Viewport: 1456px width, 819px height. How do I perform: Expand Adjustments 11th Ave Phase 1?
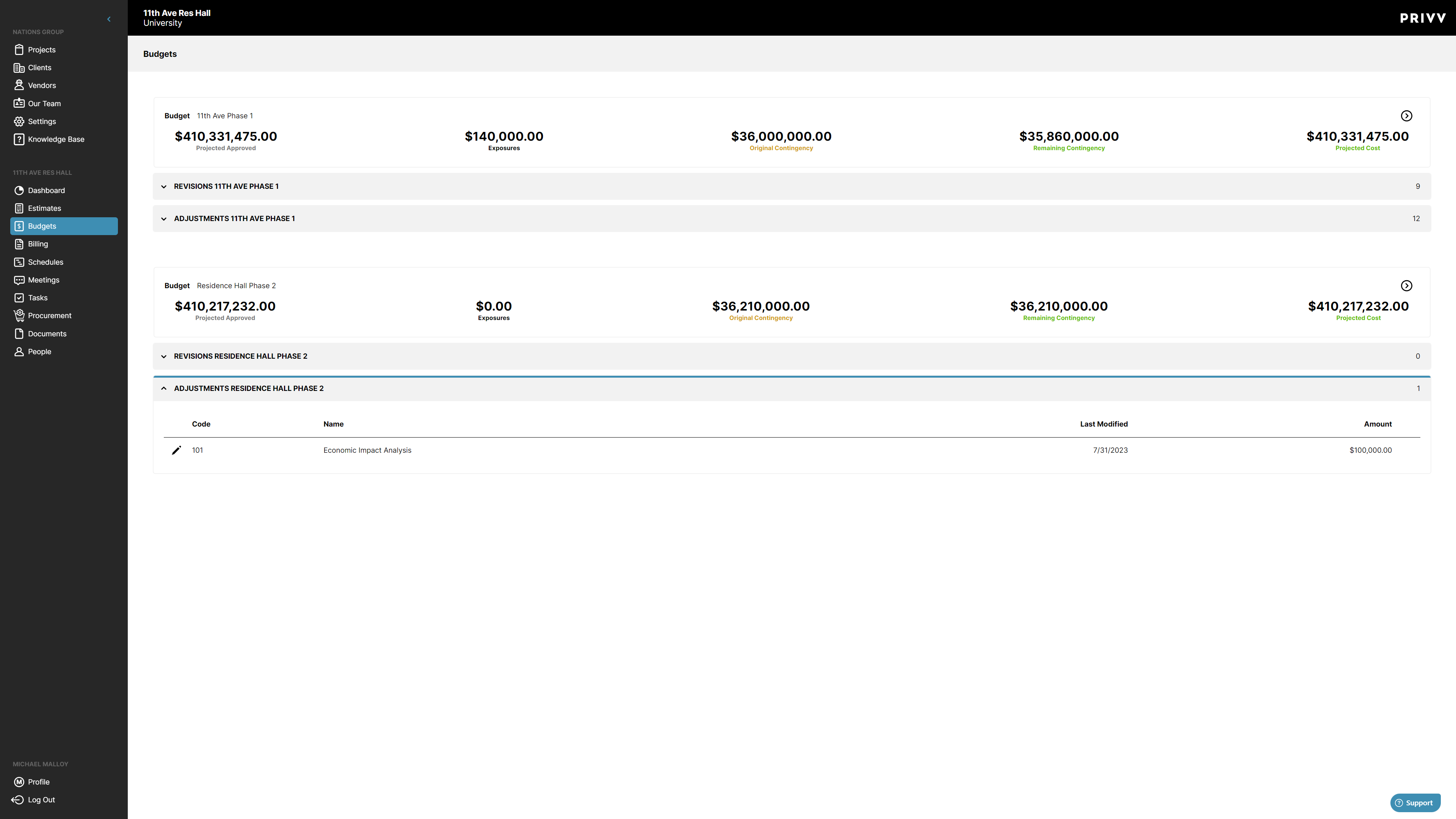click(x=792, y=219)
